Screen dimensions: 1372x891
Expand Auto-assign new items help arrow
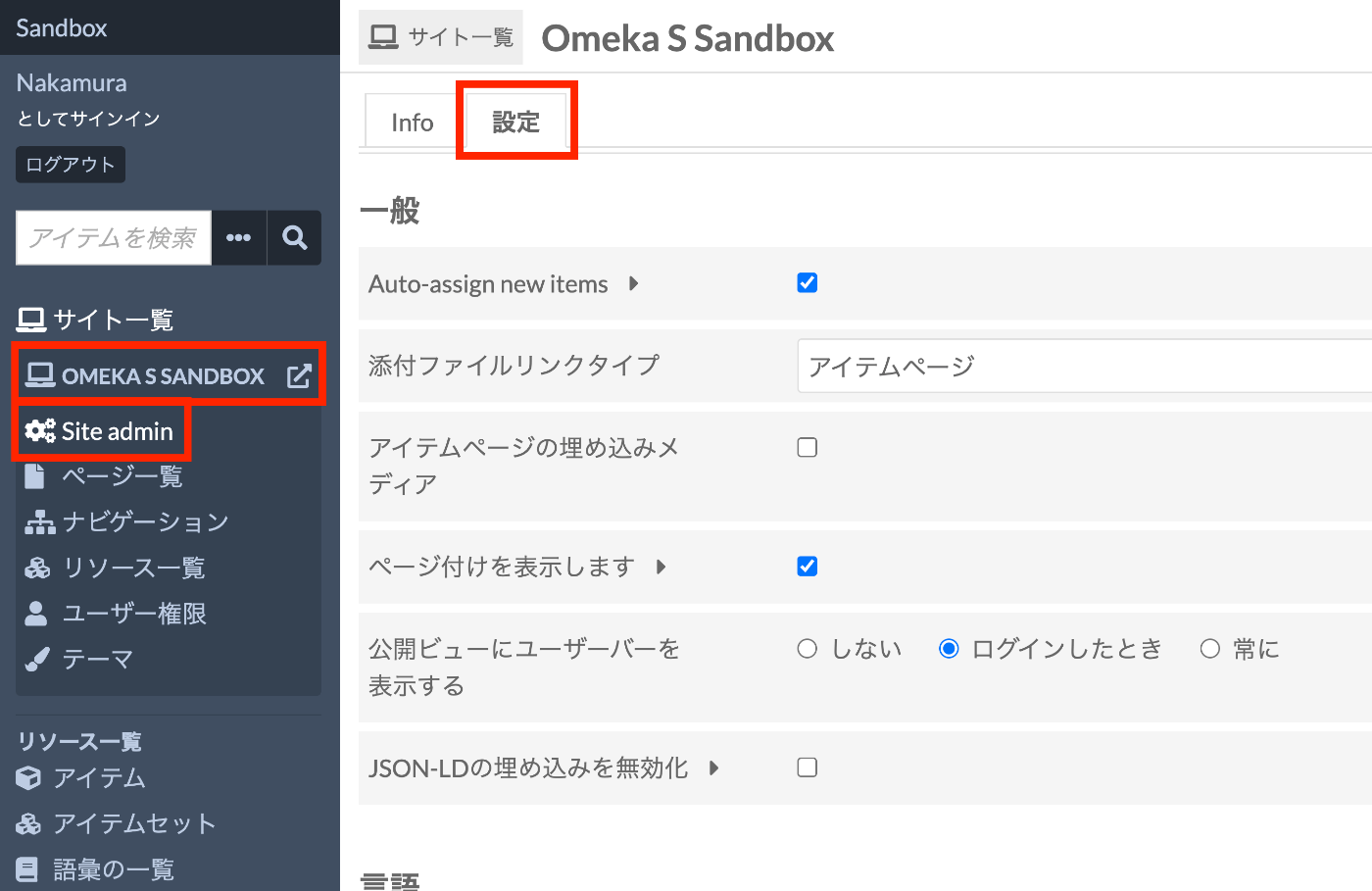634,284
